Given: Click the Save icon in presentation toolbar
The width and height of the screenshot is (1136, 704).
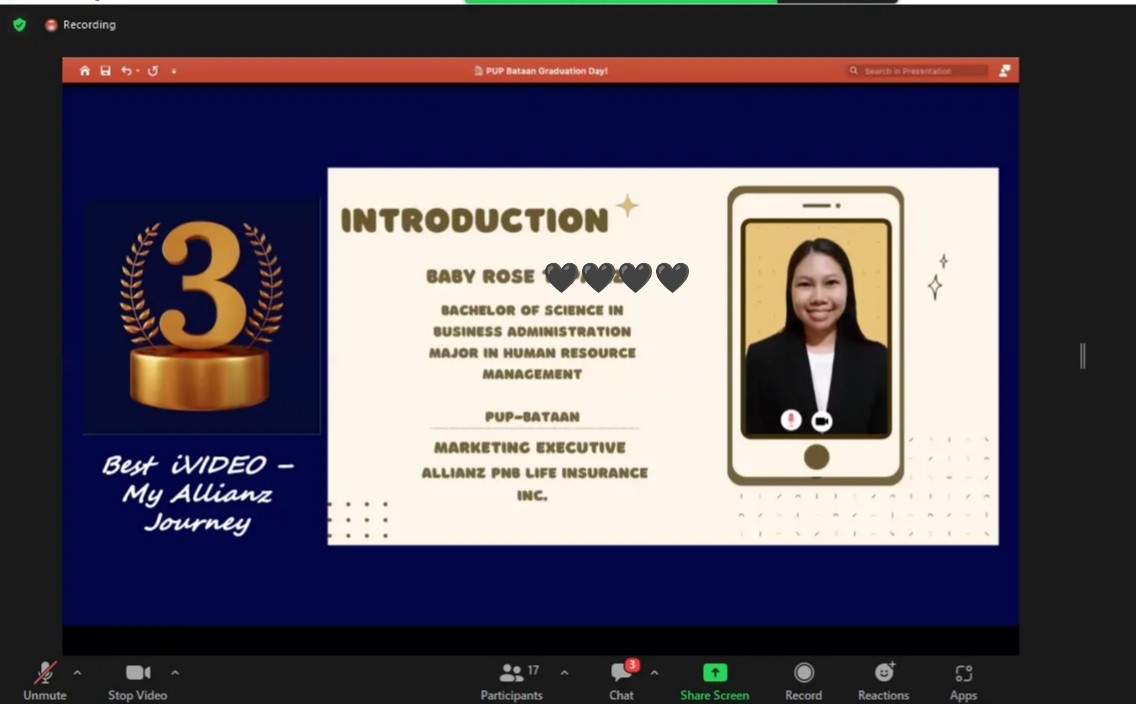Looking at the screenshot, I should [105, 70].
